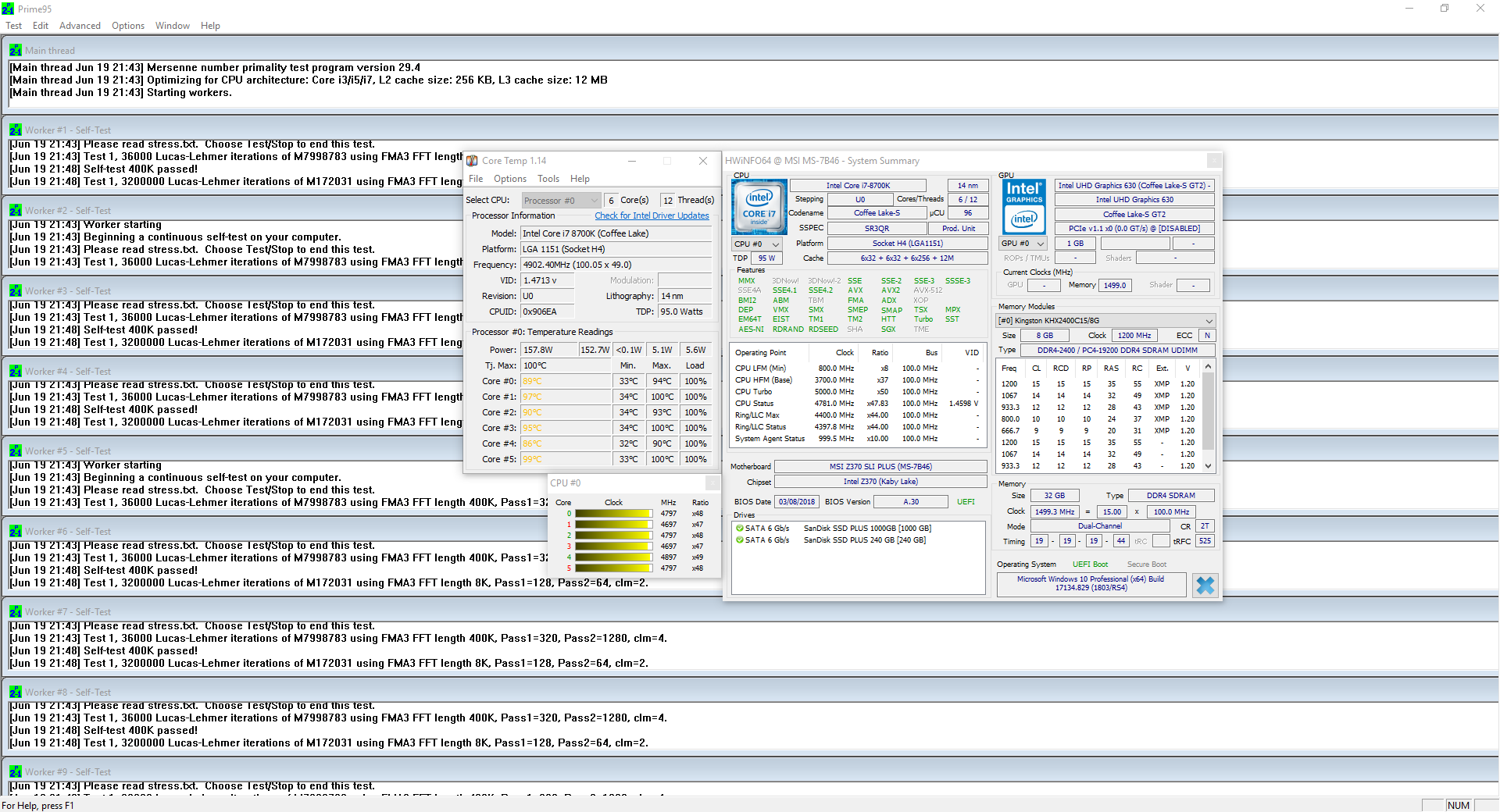Open Core Temp's Help menu

pyautogui.click(x=580, y=179)
